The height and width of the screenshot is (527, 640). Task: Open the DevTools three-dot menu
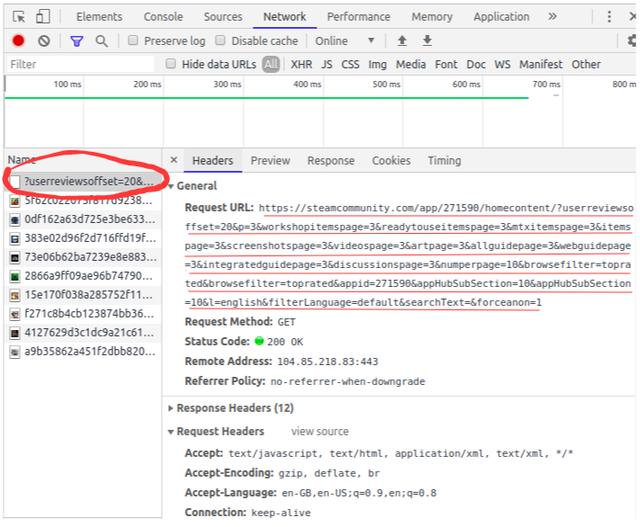click(x=609, y=17)
